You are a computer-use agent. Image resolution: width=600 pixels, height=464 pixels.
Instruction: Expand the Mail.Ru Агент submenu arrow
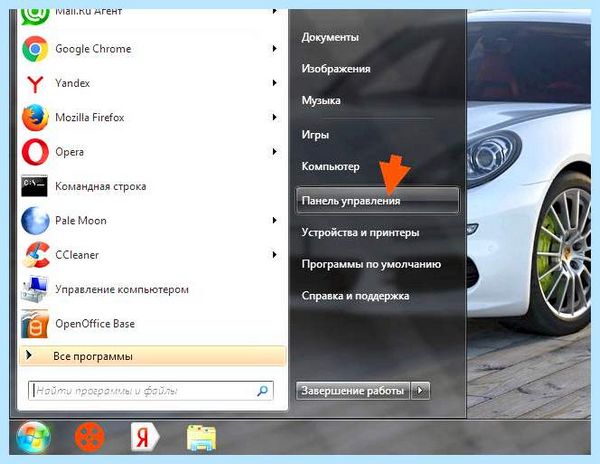pyautogui.click(x=274, y=12)
